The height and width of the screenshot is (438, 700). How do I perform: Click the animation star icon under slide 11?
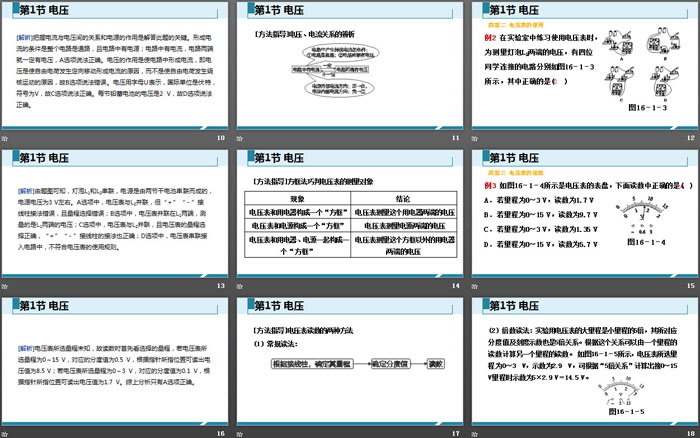tap(240, 138)
